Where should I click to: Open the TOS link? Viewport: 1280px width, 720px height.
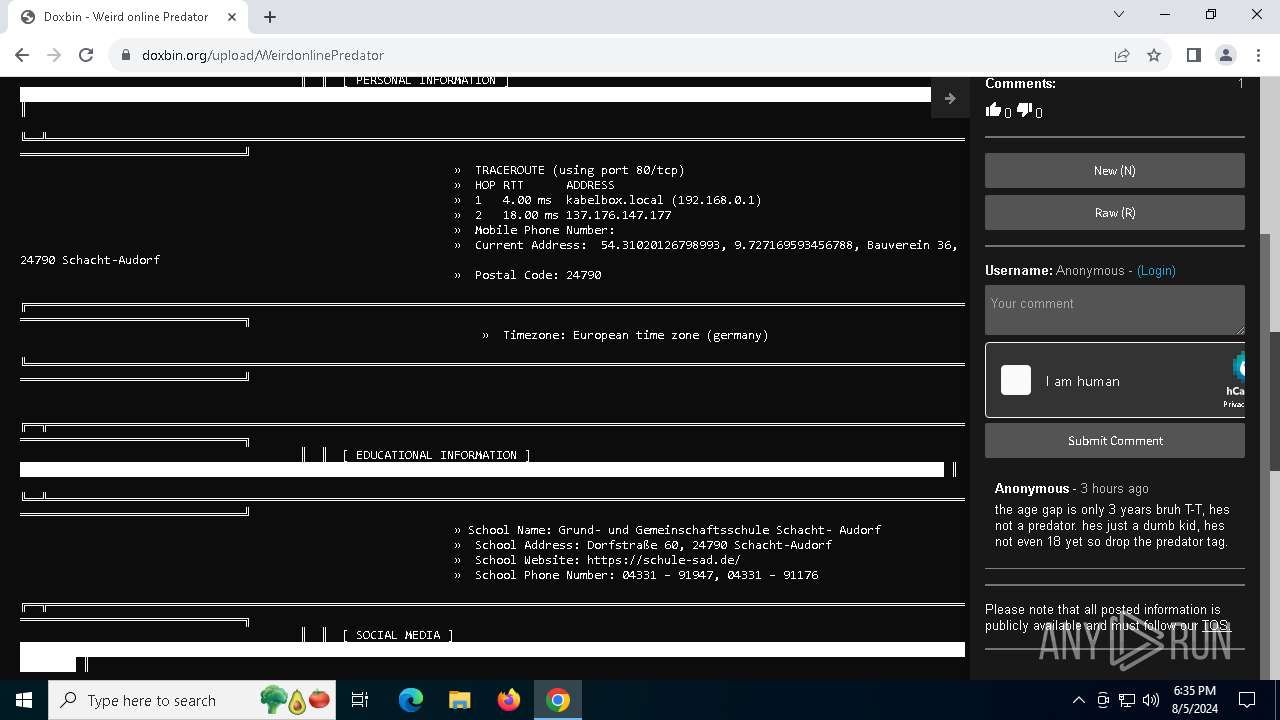pos(1214,626)
